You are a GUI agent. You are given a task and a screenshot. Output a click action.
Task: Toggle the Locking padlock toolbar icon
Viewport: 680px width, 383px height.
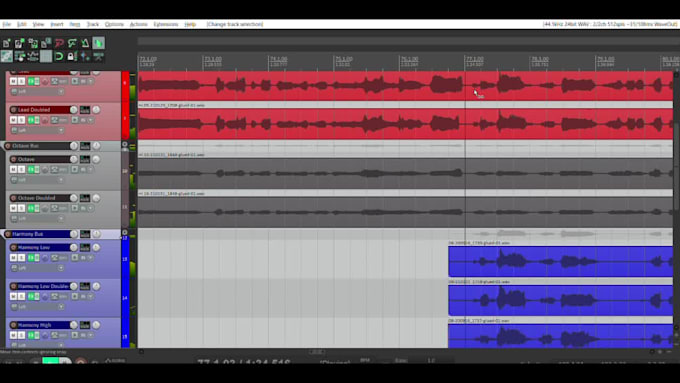(72, 56)
